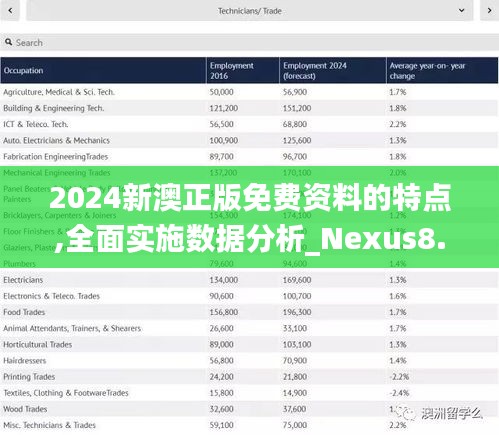Select Misc. Technicians & Trades row
499x435 pixels.
coord(249,425)
